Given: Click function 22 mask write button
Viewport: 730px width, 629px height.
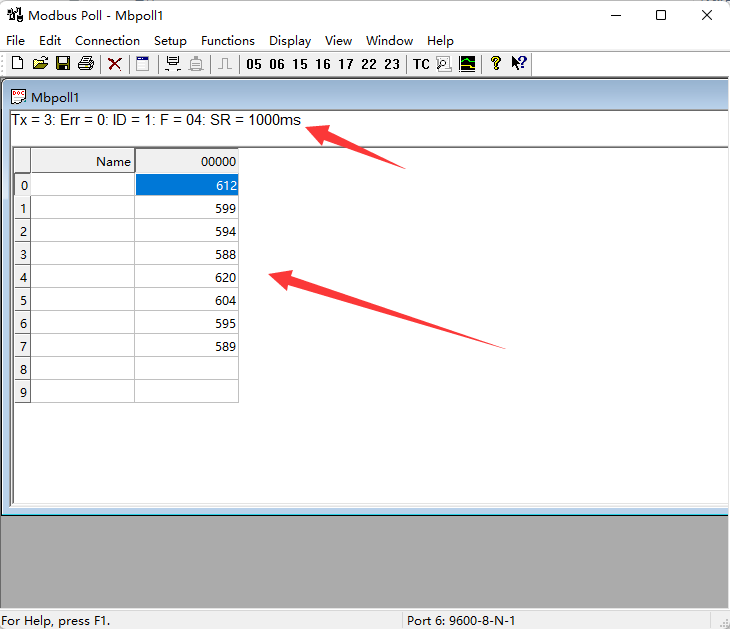Looking at the screenshot, I should pyautogui.click(x=369, y=64).
